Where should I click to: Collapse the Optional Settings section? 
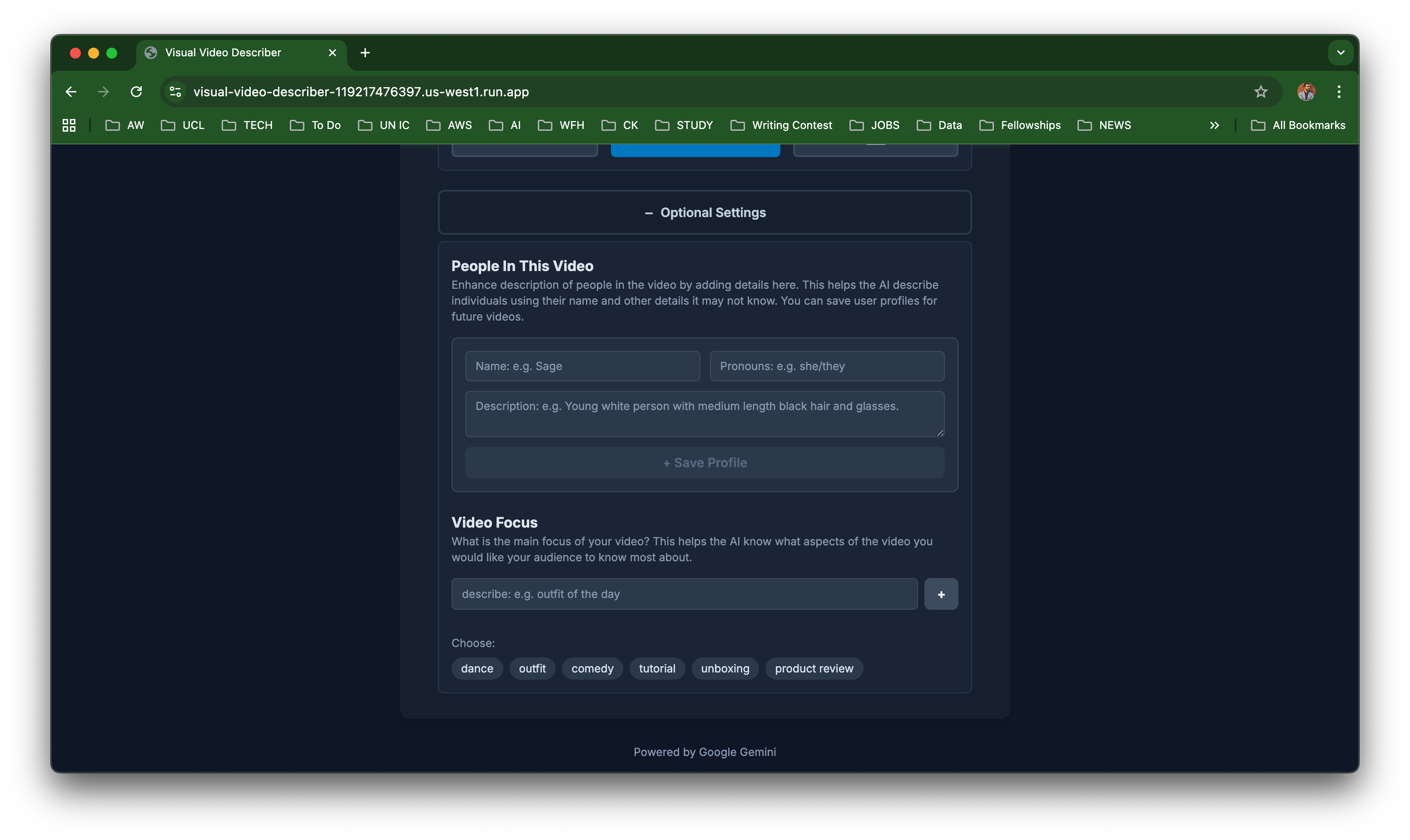pos(705,212)
